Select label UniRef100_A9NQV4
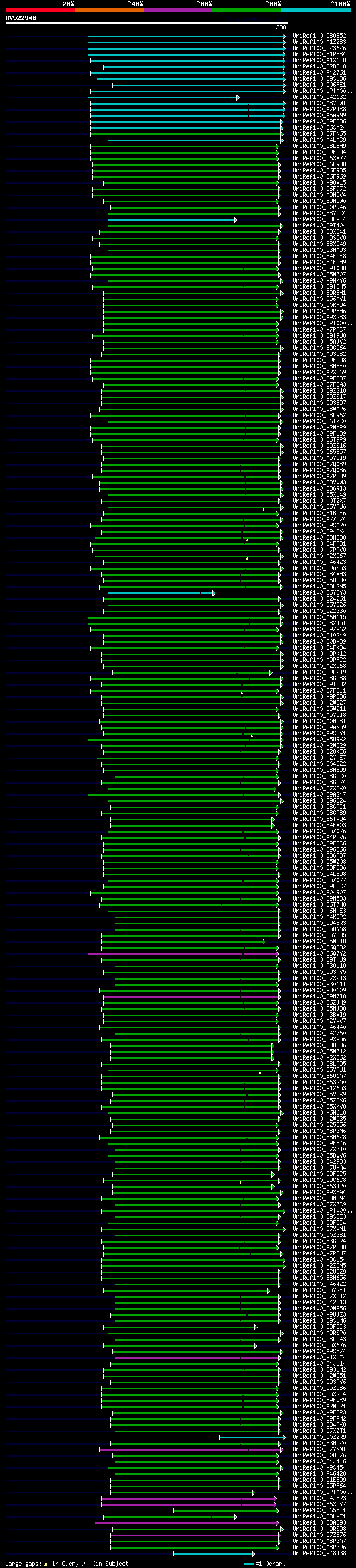The image size is (356, 1568). click(319, 195)
